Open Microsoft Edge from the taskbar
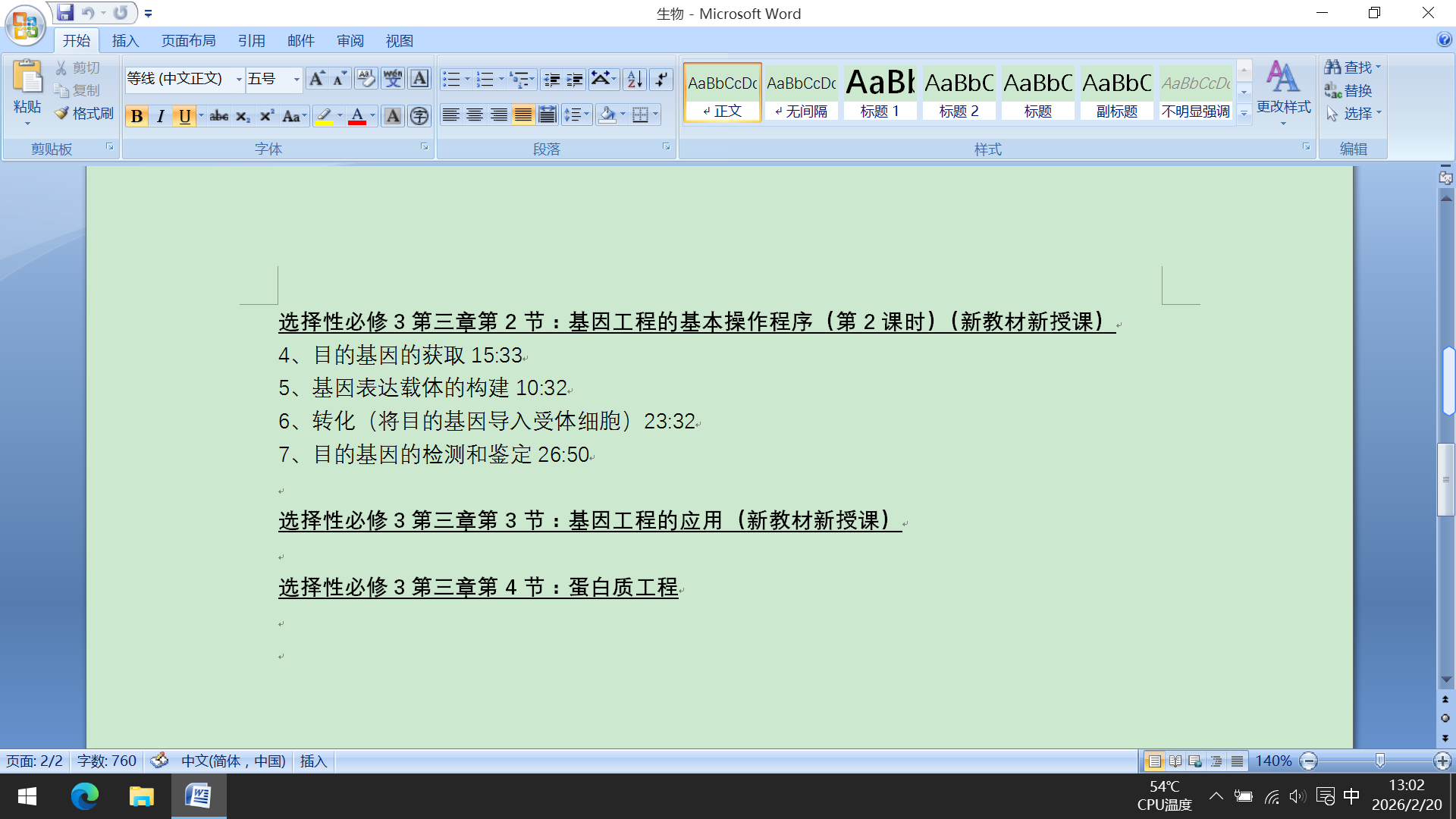Image resolution: width=1456 pixels, height=819 pixels. point(84,796)
